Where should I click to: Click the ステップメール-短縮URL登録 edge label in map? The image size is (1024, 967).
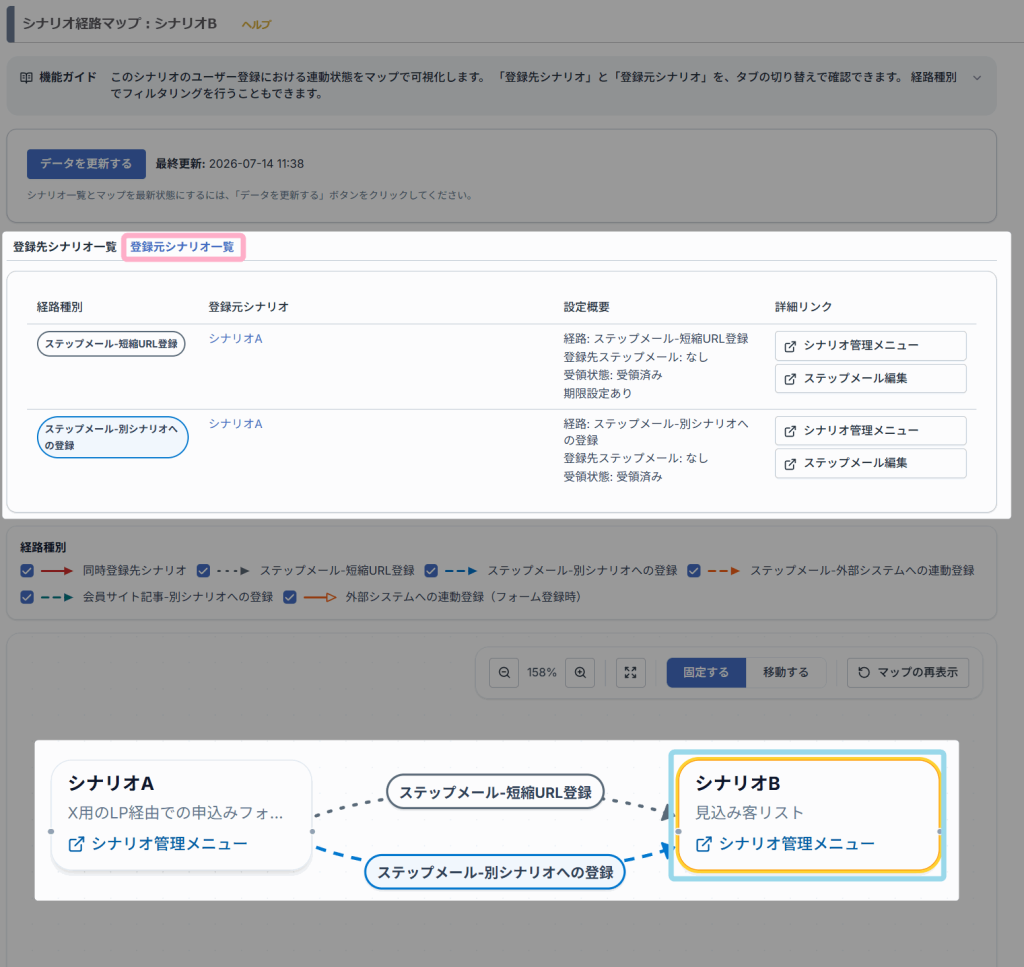point(495,792)
